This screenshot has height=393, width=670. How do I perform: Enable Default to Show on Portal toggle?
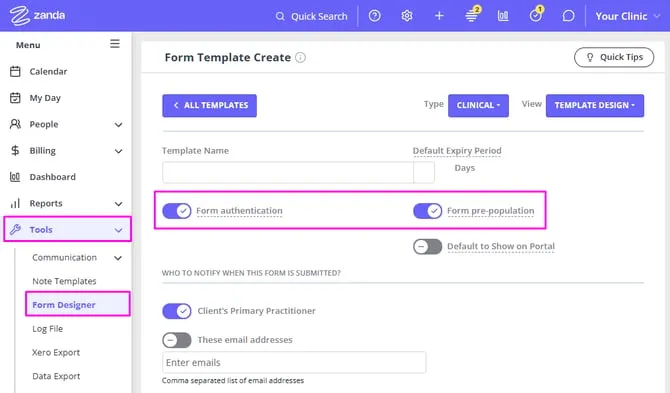coord(427,246)
